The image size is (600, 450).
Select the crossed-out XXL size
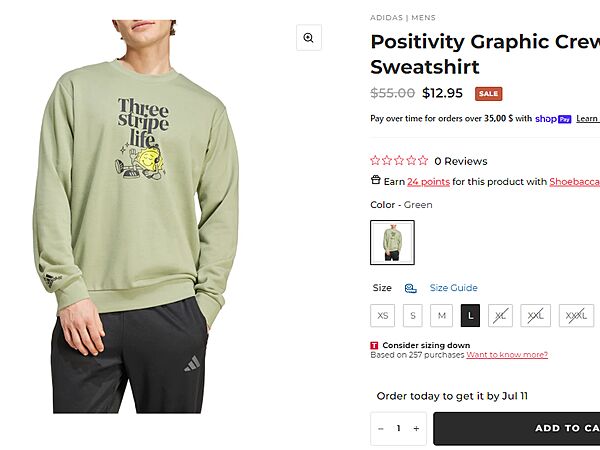(x=535, y=315)
